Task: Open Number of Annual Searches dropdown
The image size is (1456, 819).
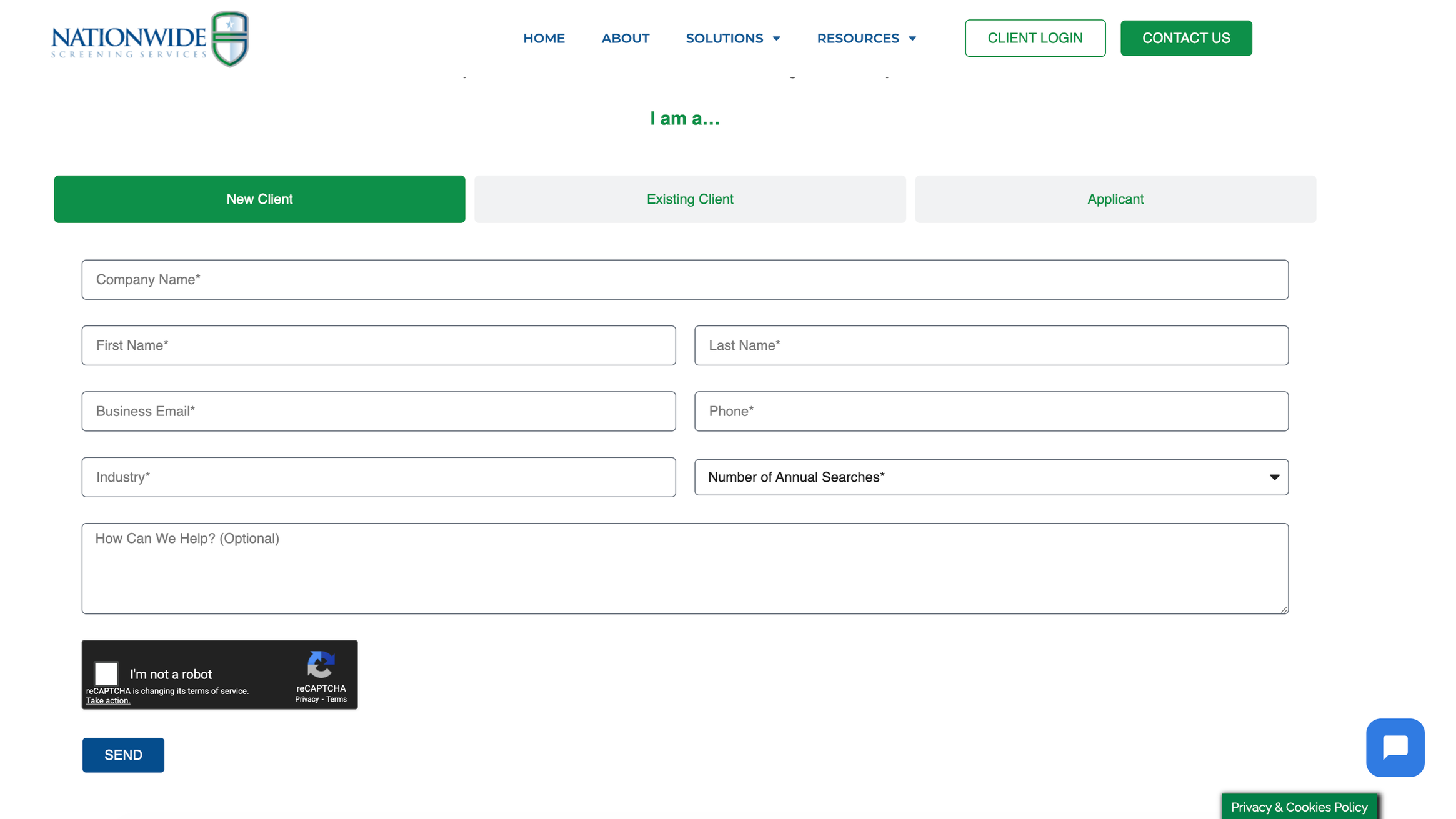Action: tap(990, 477)
